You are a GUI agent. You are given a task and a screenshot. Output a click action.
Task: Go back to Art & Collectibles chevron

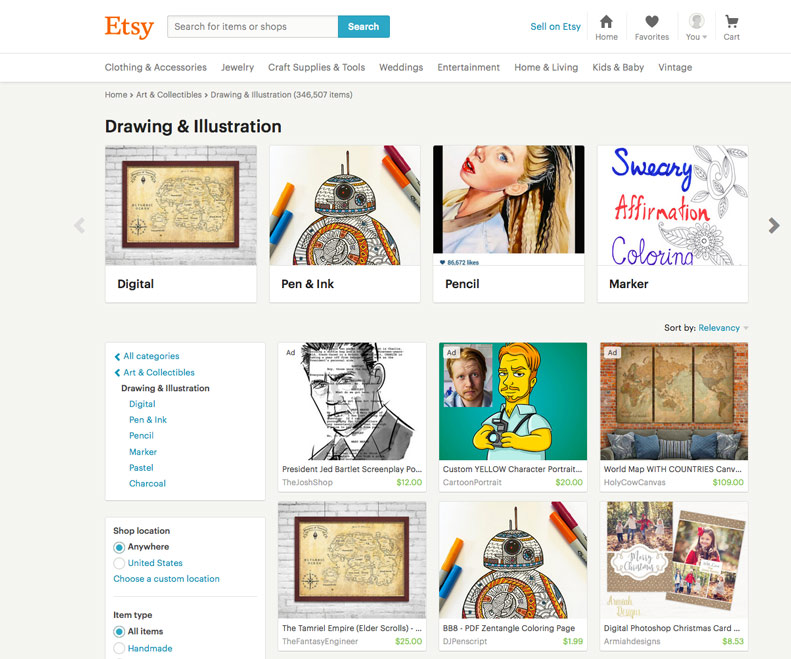117,373
